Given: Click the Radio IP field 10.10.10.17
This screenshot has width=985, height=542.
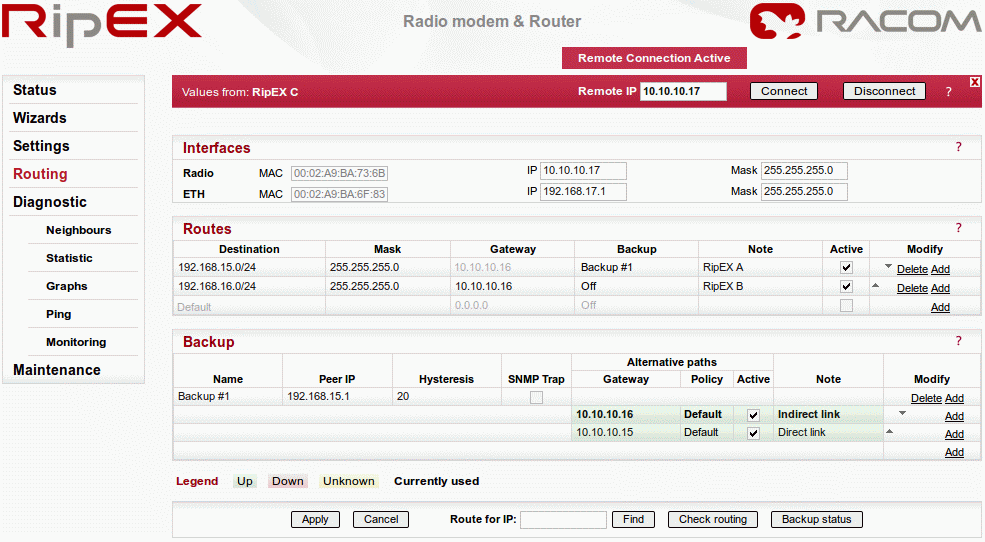Looking at the screenshot, I should 583,171.
